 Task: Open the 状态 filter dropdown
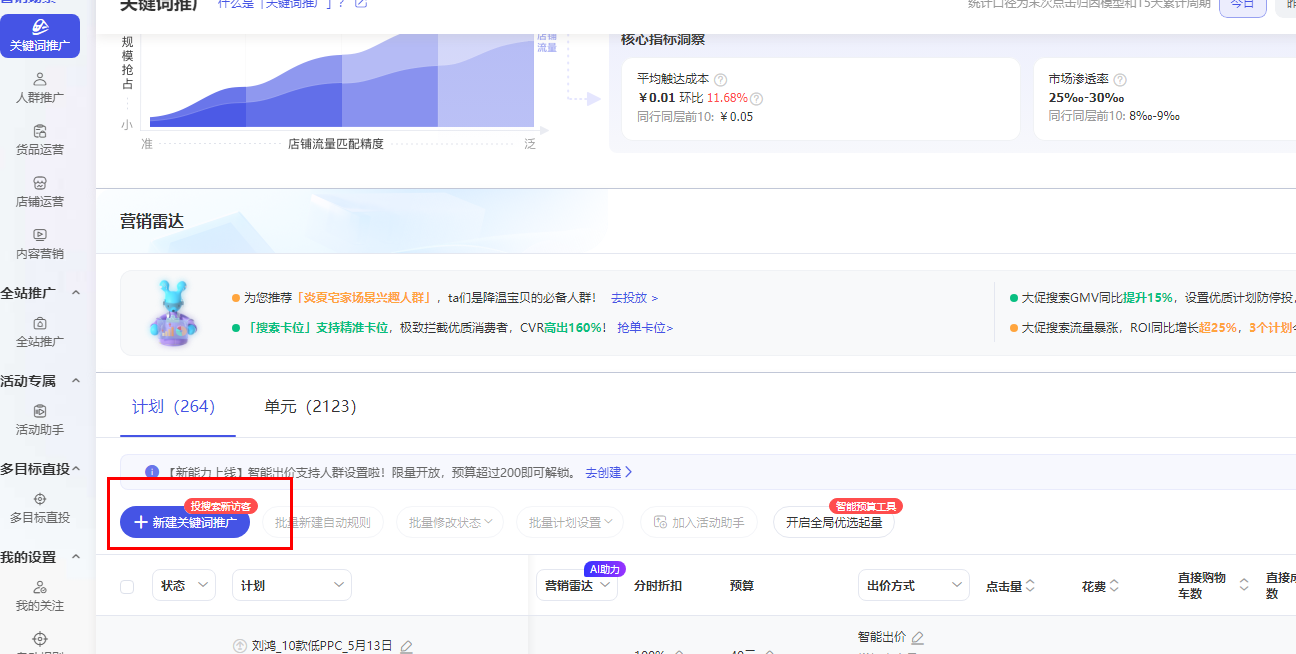tap(184, 586)
